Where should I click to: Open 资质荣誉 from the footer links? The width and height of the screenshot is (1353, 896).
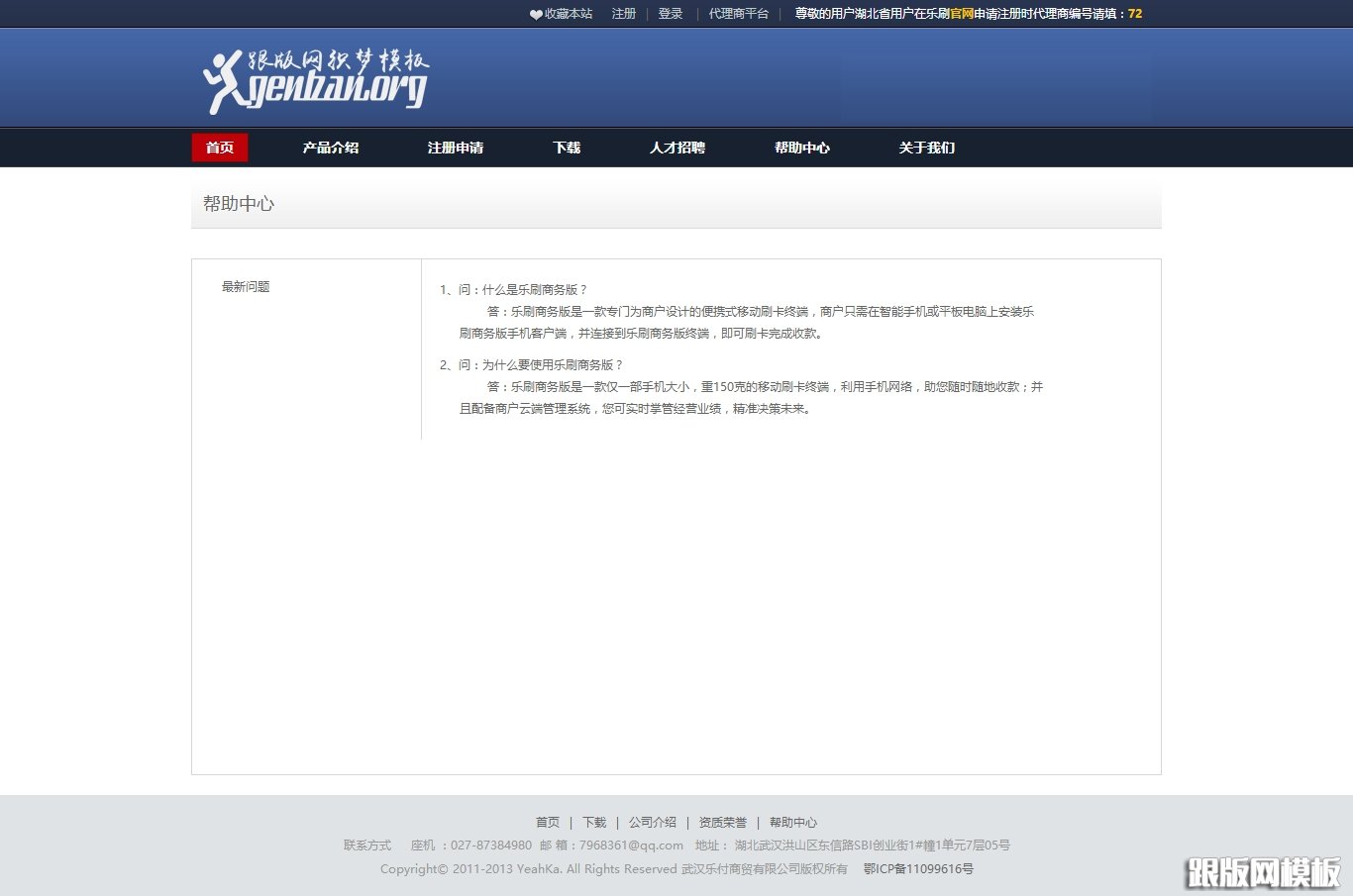(722, 822)
